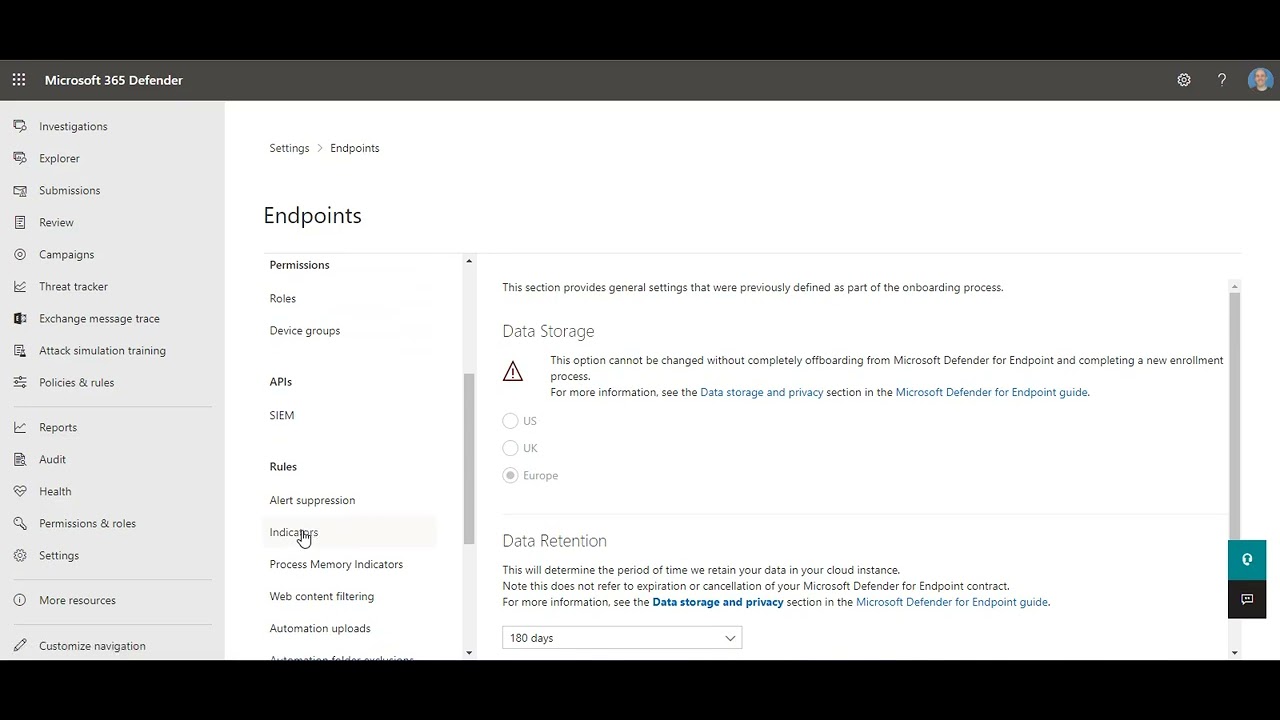The height and width of the screenshot is (720, 1280).
Task: Open the SIEM settings page
Action: coord(282,415)
